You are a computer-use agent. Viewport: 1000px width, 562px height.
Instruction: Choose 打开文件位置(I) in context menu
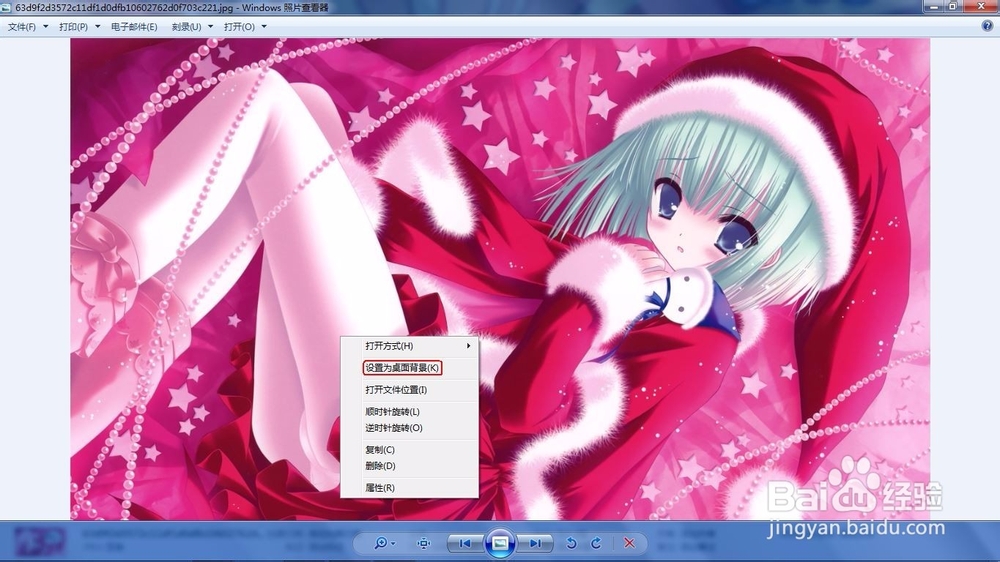coord(409,390)
